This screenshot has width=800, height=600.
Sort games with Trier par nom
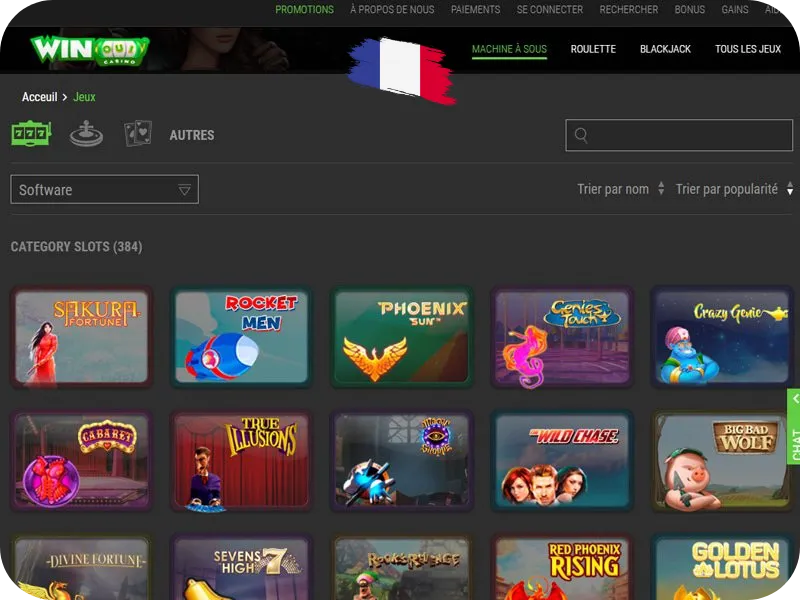[620, 189]
